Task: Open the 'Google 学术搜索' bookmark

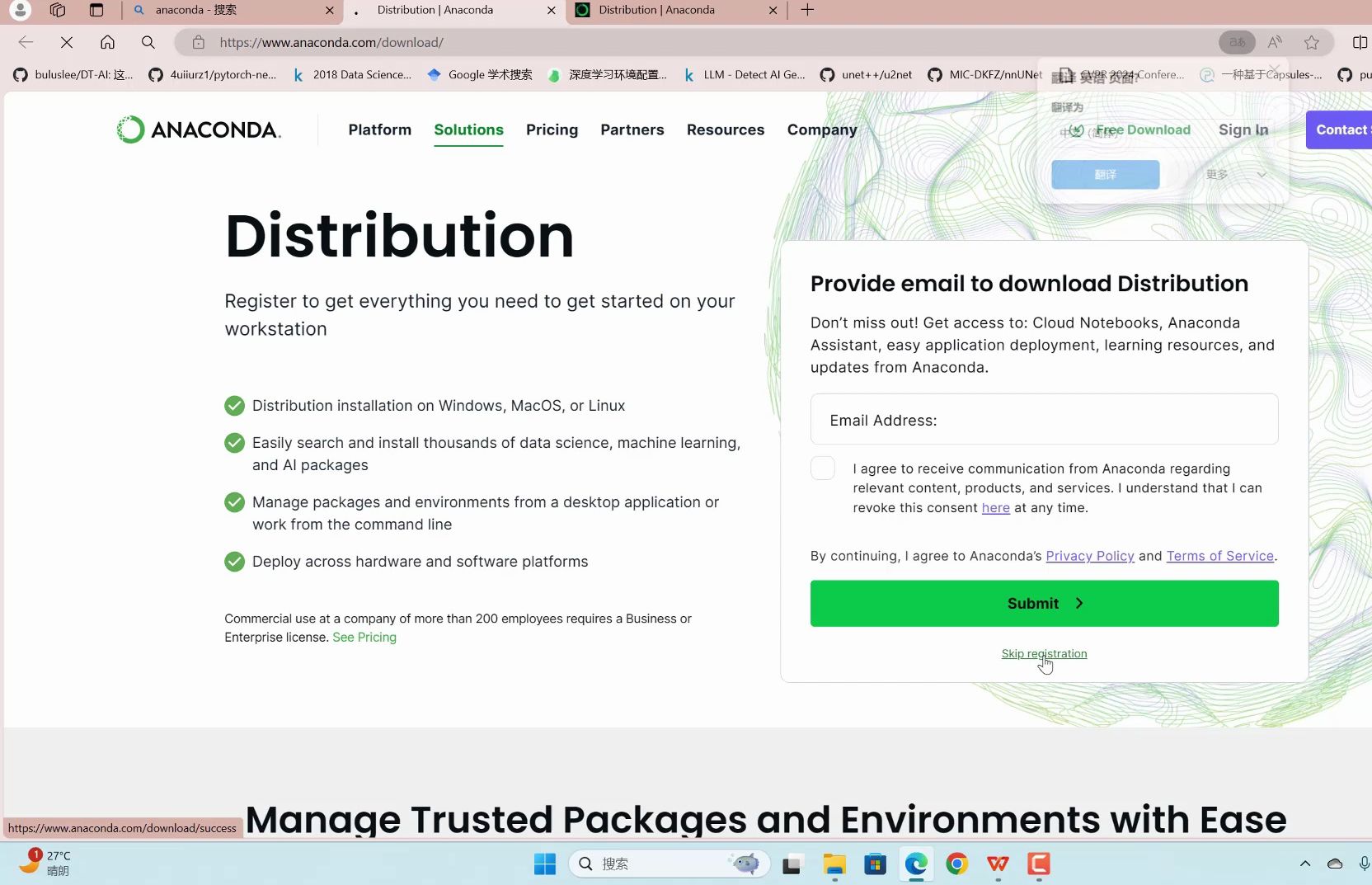Action: tap(480, 75)
